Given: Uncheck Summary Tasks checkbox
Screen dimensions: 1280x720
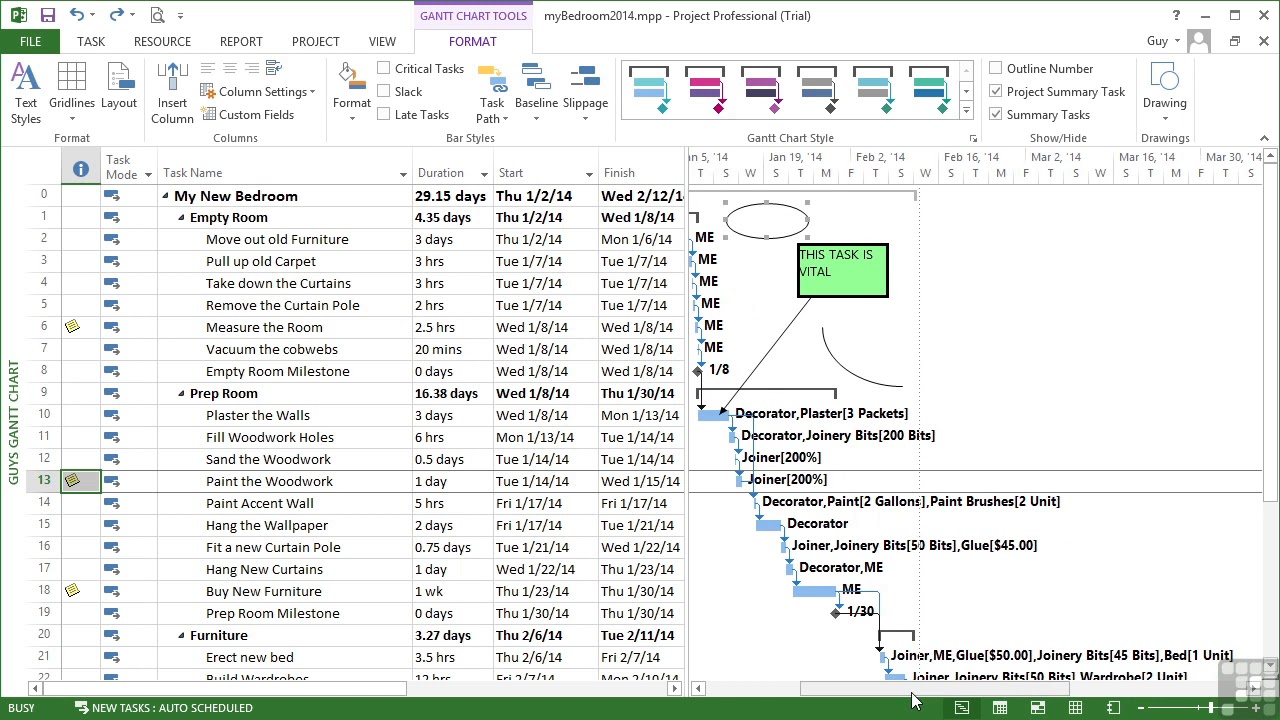Looking at the screenshot, I should tap(996, 114).
